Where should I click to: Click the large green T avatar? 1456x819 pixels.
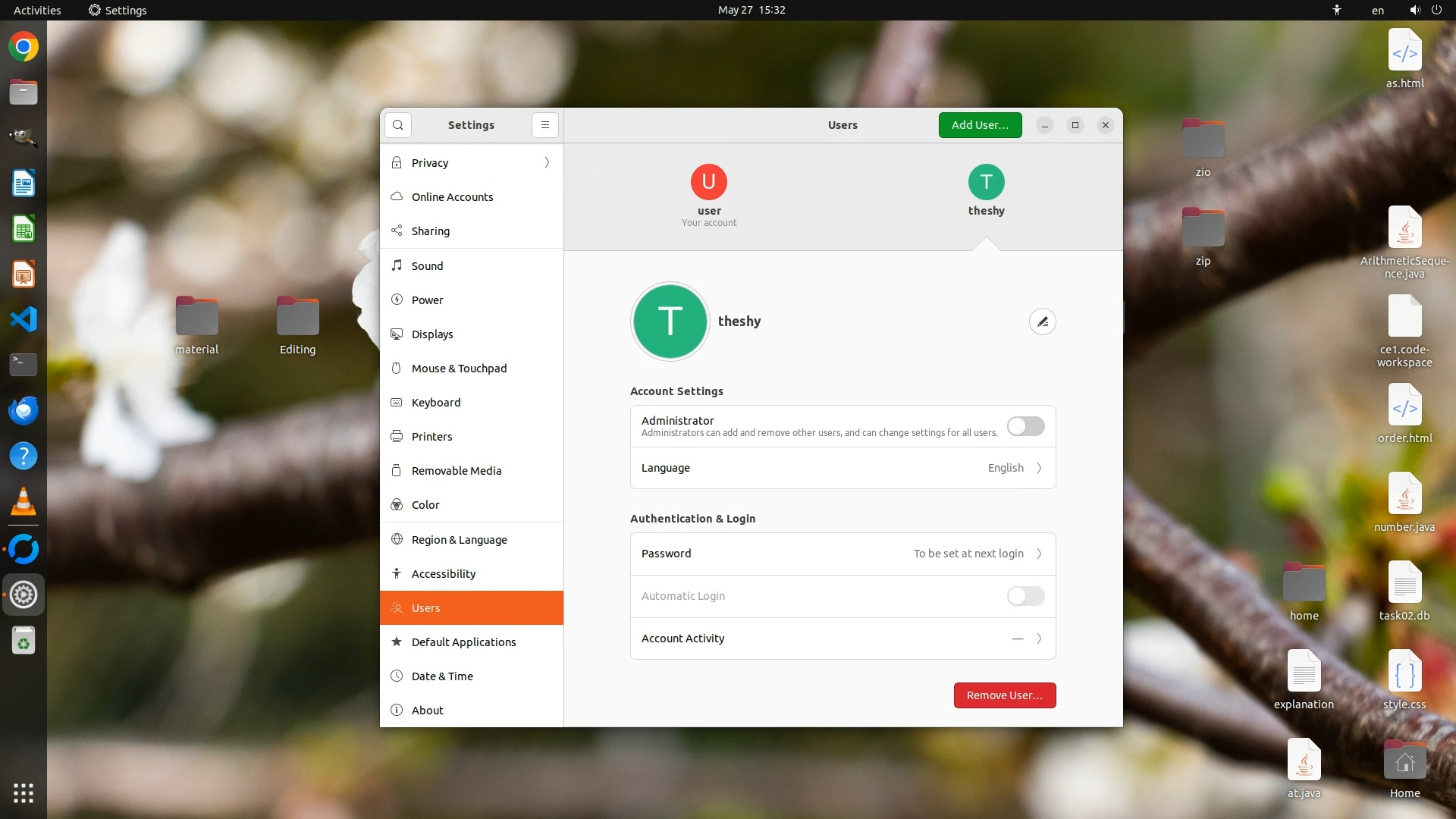[x=670, y=322]
